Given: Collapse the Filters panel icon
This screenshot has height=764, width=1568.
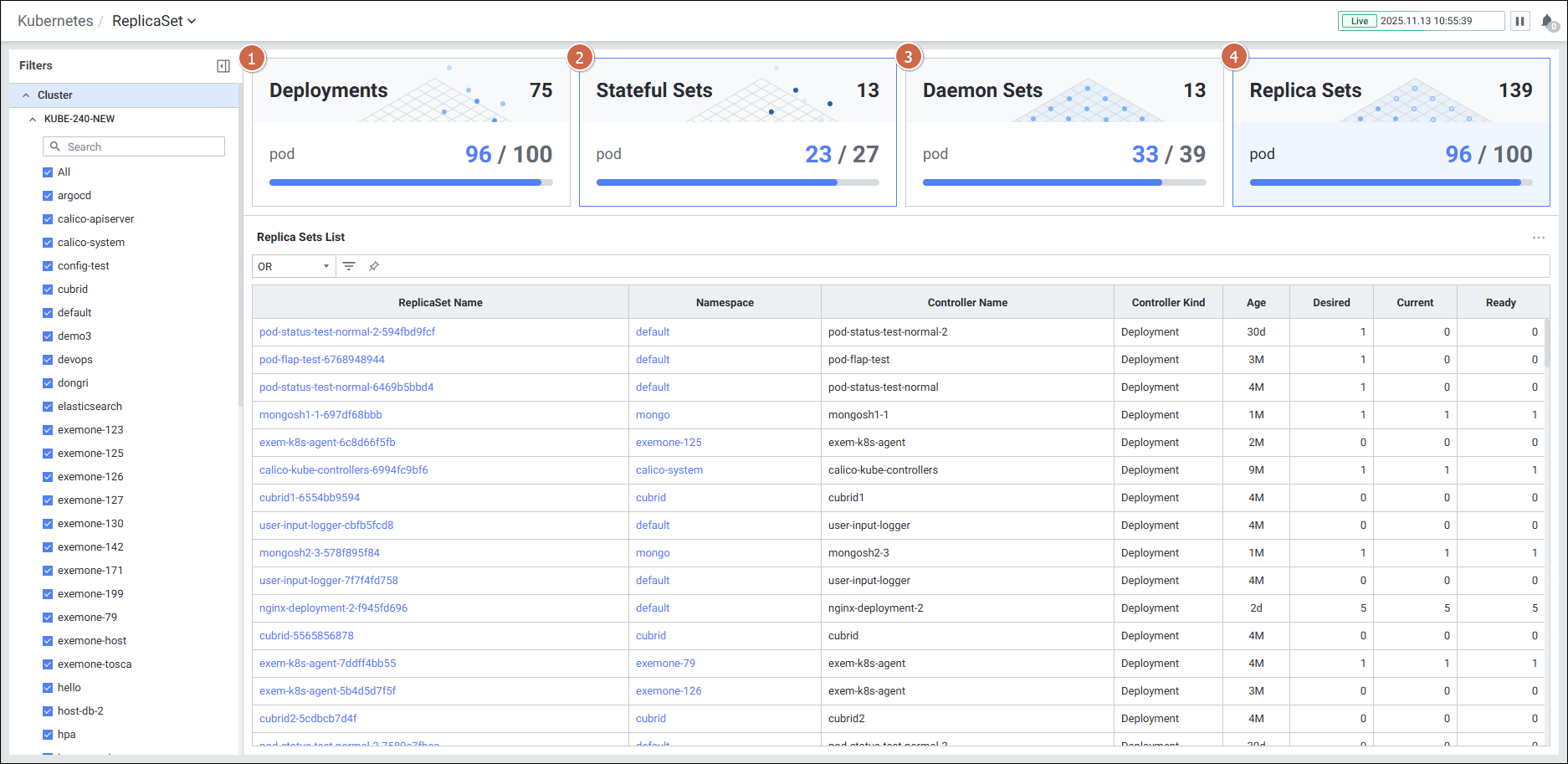Looking at the screenshot, I should tap(223, 66).
